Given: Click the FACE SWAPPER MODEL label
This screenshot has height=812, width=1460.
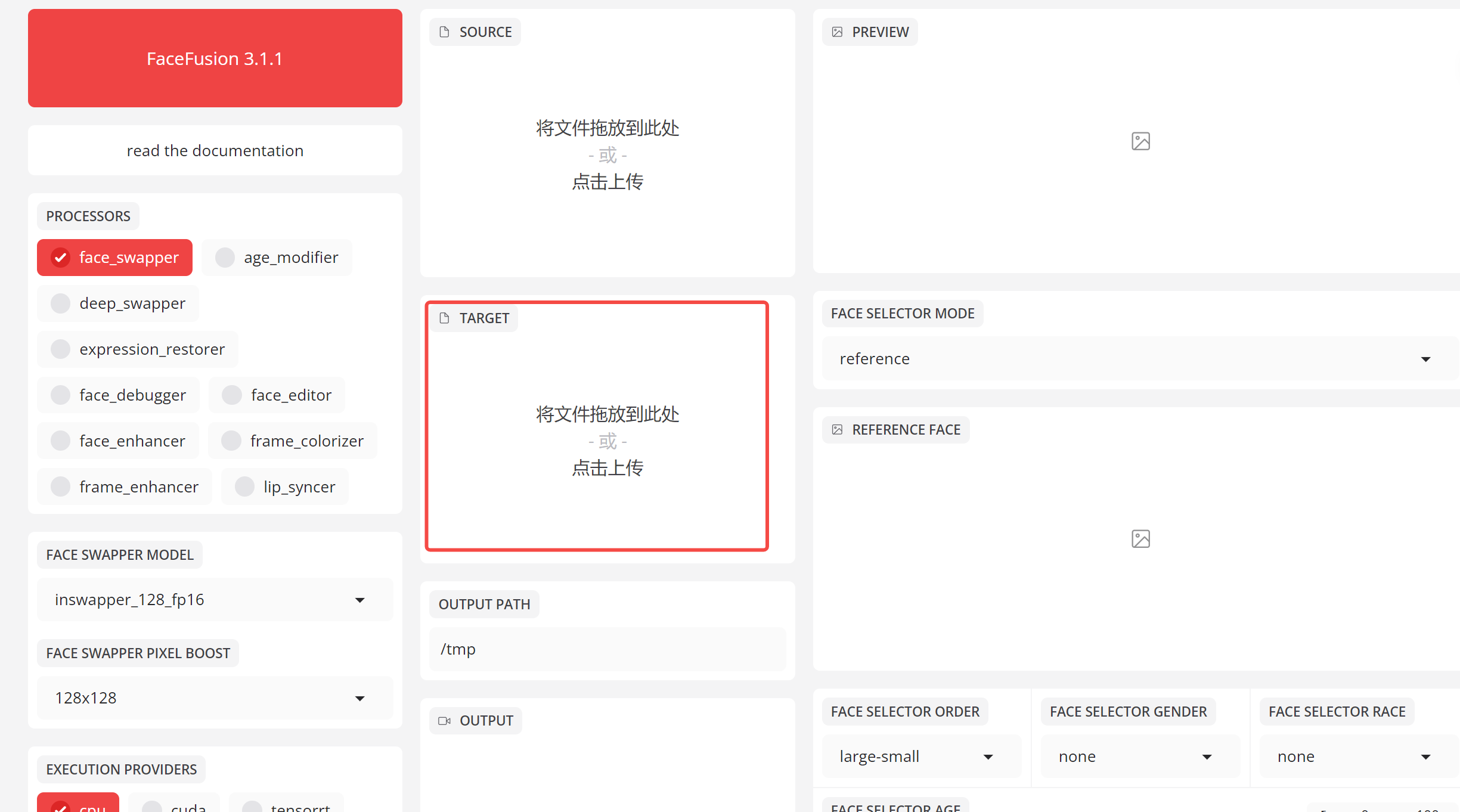Looking at the screenshot, I should 120,555.
